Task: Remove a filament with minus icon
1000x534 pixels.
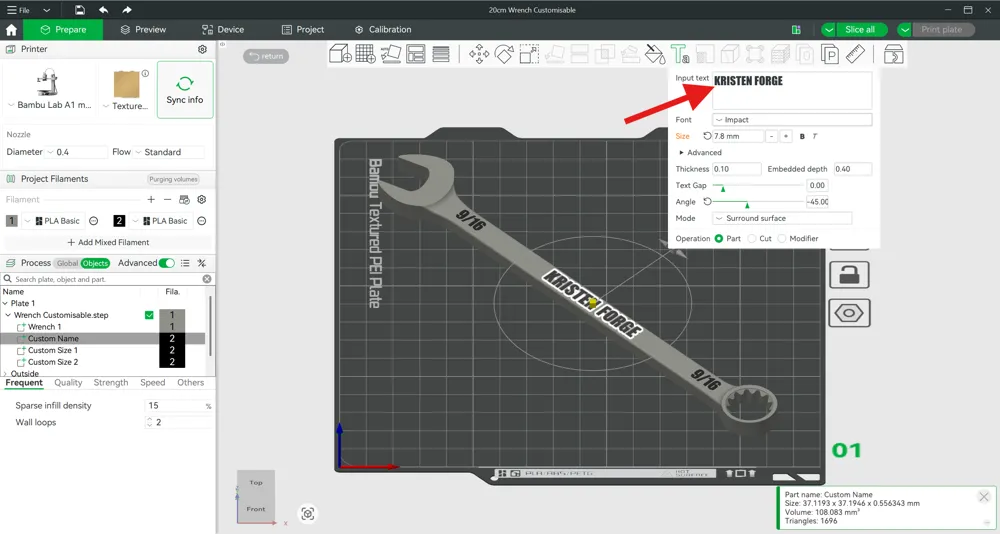Action: click(168, 200)
